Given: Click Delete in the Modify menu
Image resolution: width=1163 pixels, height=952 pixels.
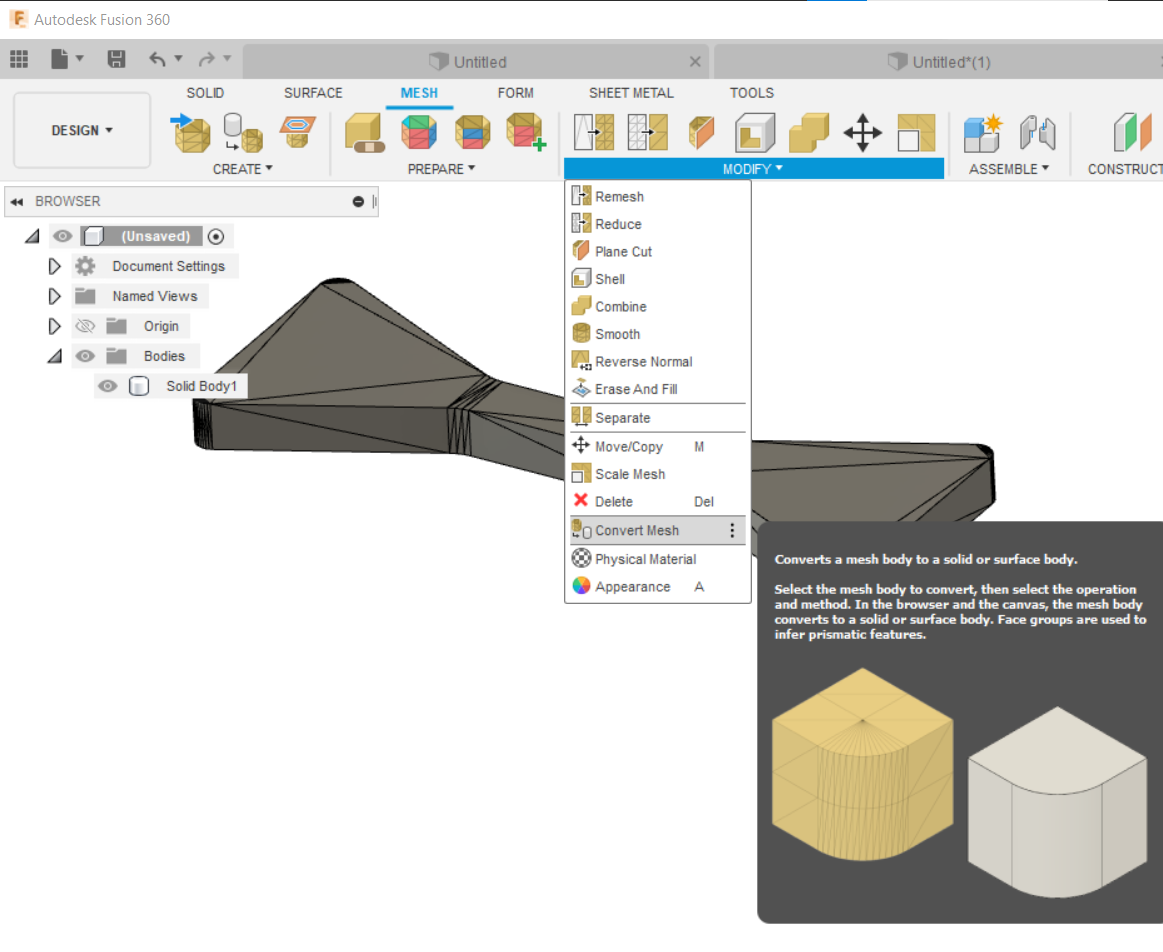Looking at the screenshot, I should [612, 501].
